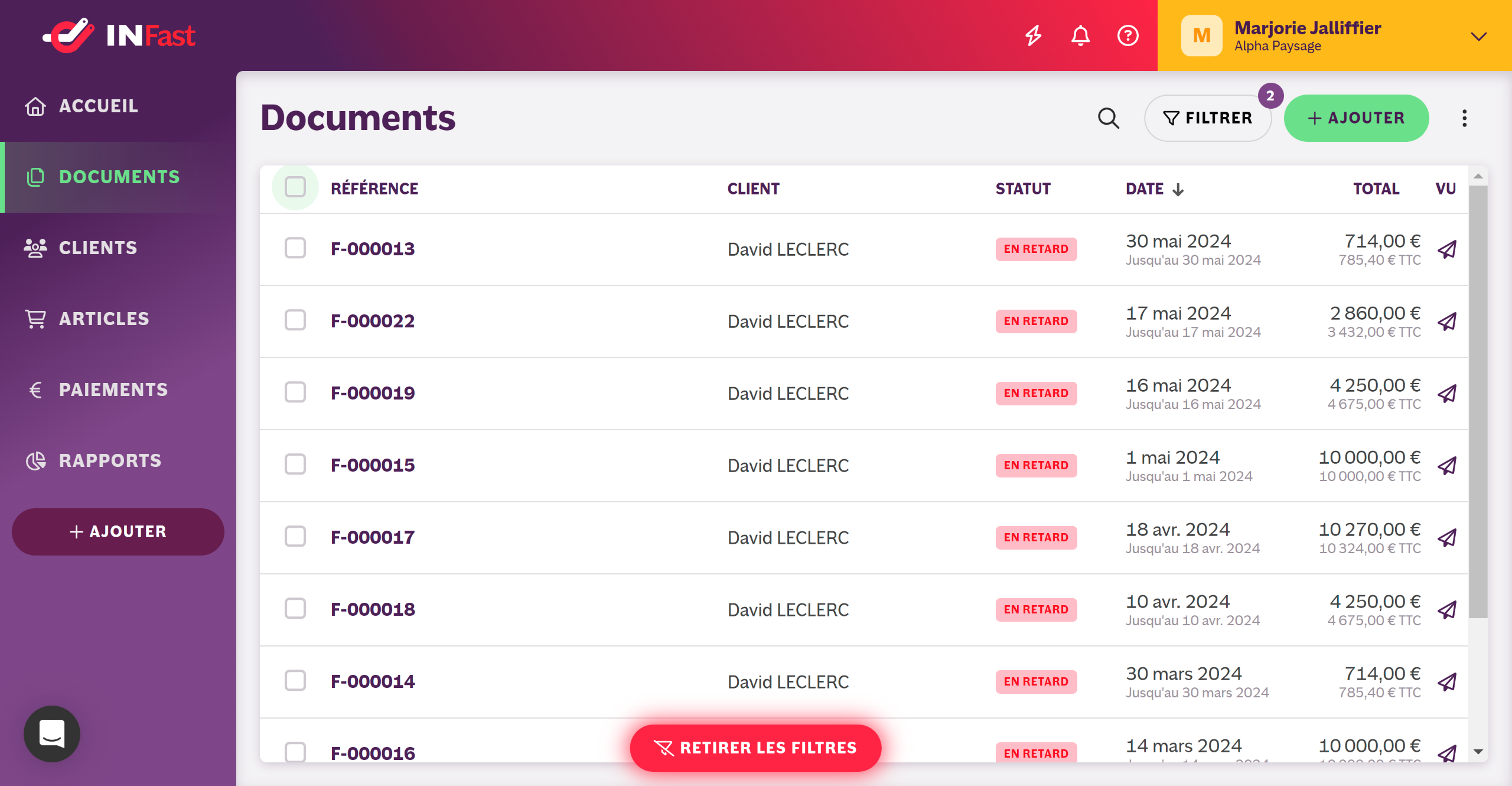
Task: Click the send icon for F-000013
Action: tap(1447, 249)
